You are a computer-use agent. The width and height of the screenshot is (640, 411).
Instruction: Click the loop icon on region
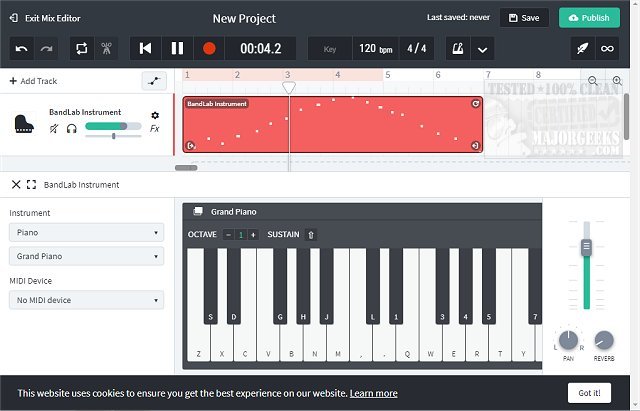pyautogui.click(x=476, y=104)
